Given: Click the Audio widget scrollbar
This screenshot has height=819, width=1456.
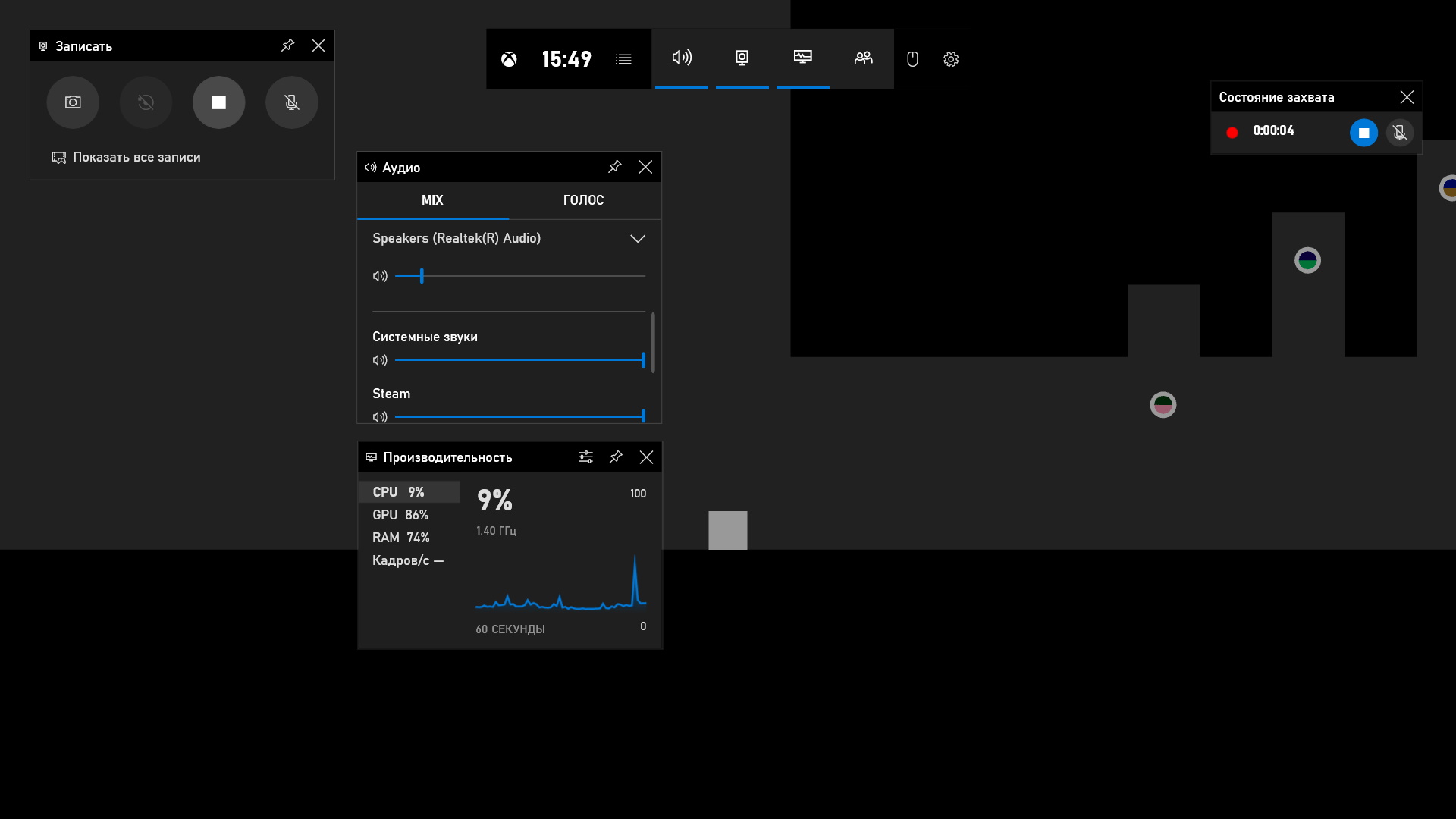Looking at the screenshot, I should [x=653, y=343].
